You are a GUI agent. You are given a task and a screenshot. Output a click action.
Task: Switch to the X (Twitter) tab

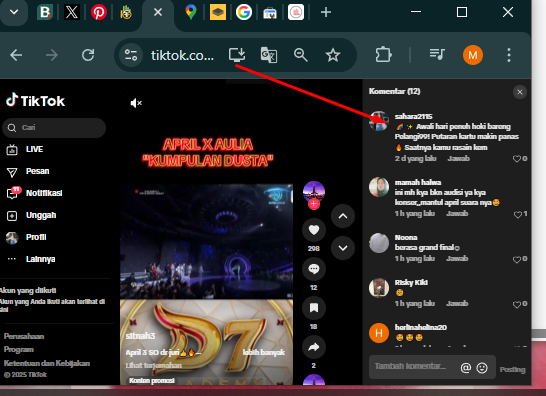[72, 12]
